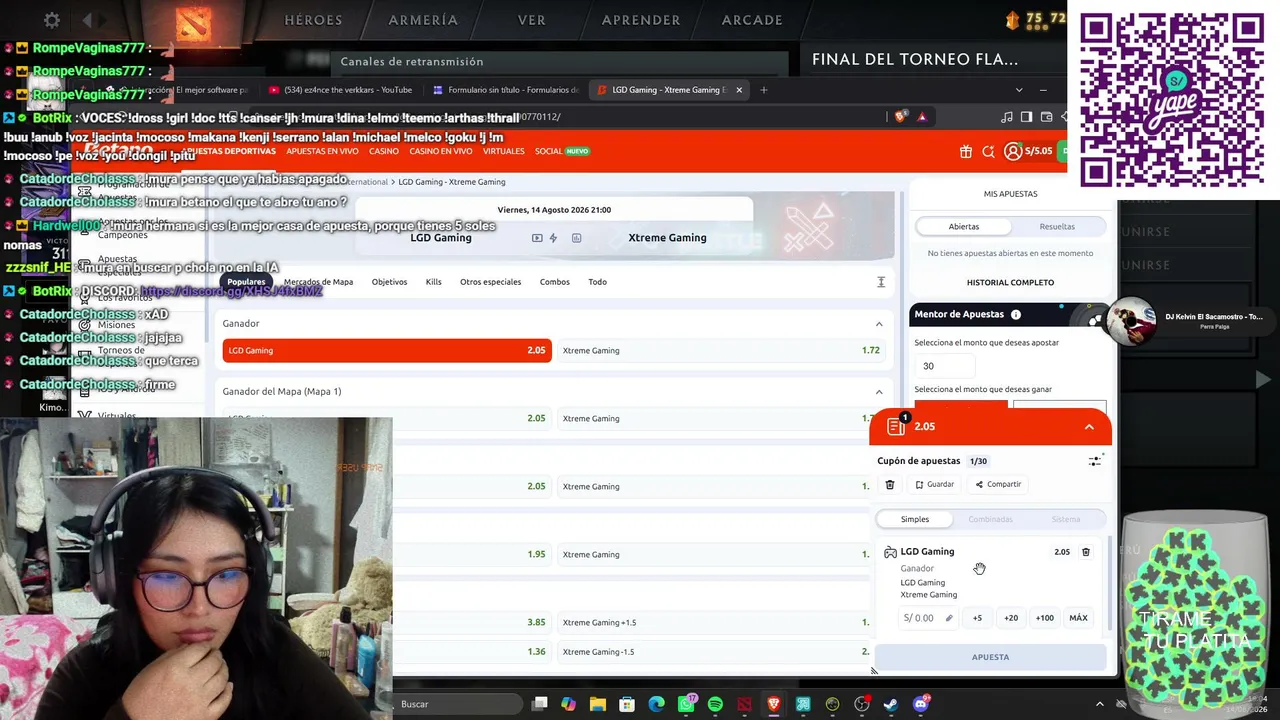The height and width of the screenshot is (720, 1280).
Task: Click Compartir to share the coupon
Action: pos(998,485)
